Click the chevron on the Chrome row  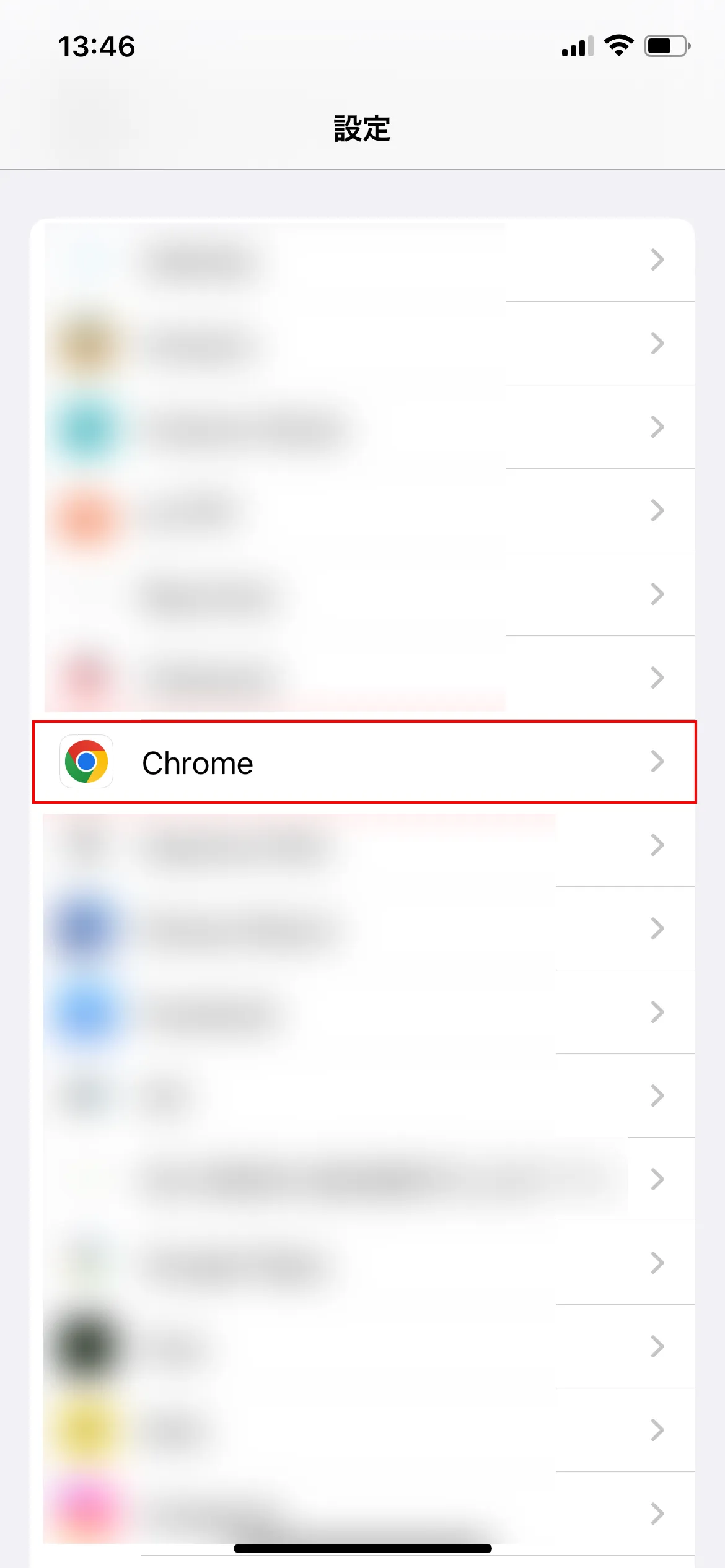point(657,762)
